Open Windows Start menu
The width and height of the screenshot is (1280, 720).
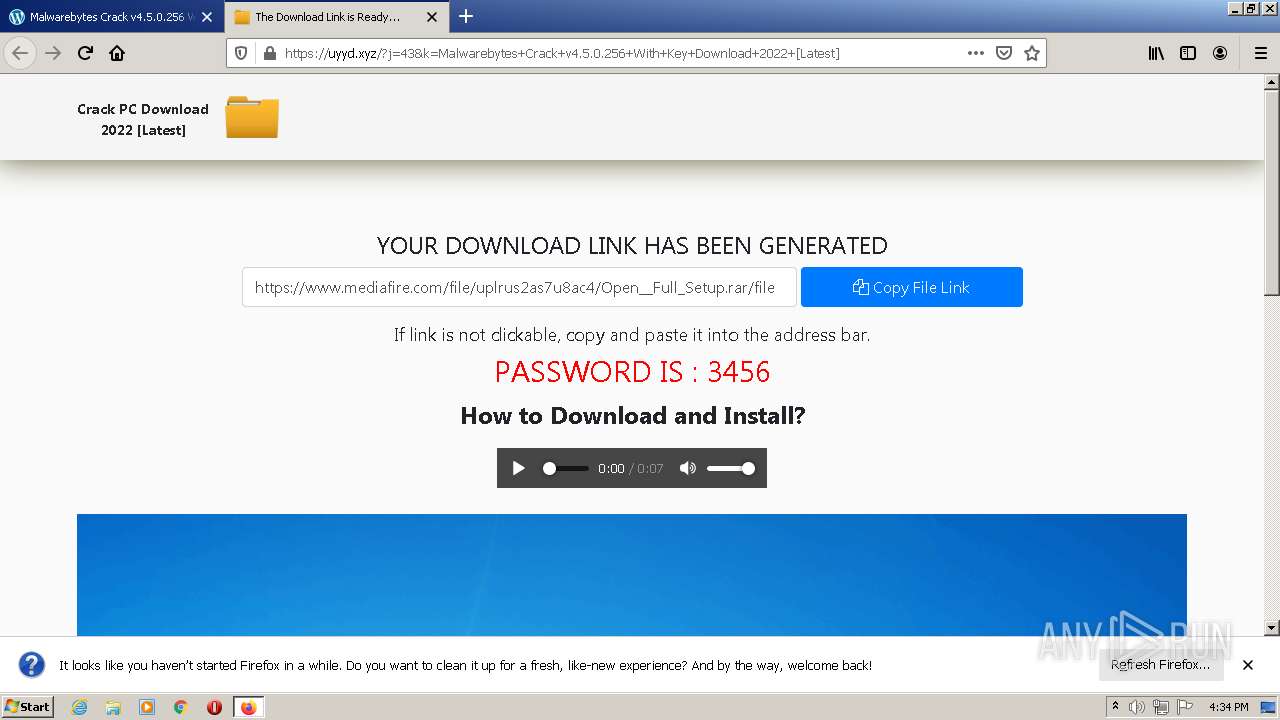[x=28, y=706]
